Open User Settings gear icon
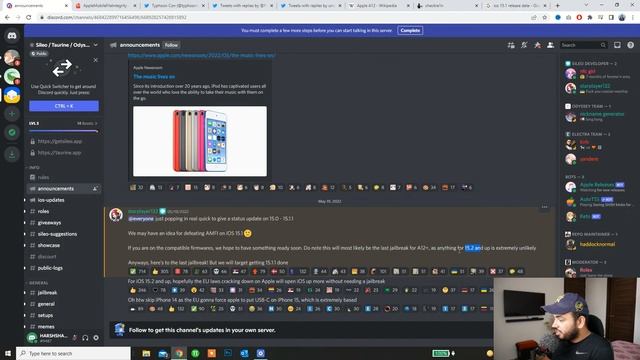The width and height of the screenshot is (640, 360). point(96,338)
